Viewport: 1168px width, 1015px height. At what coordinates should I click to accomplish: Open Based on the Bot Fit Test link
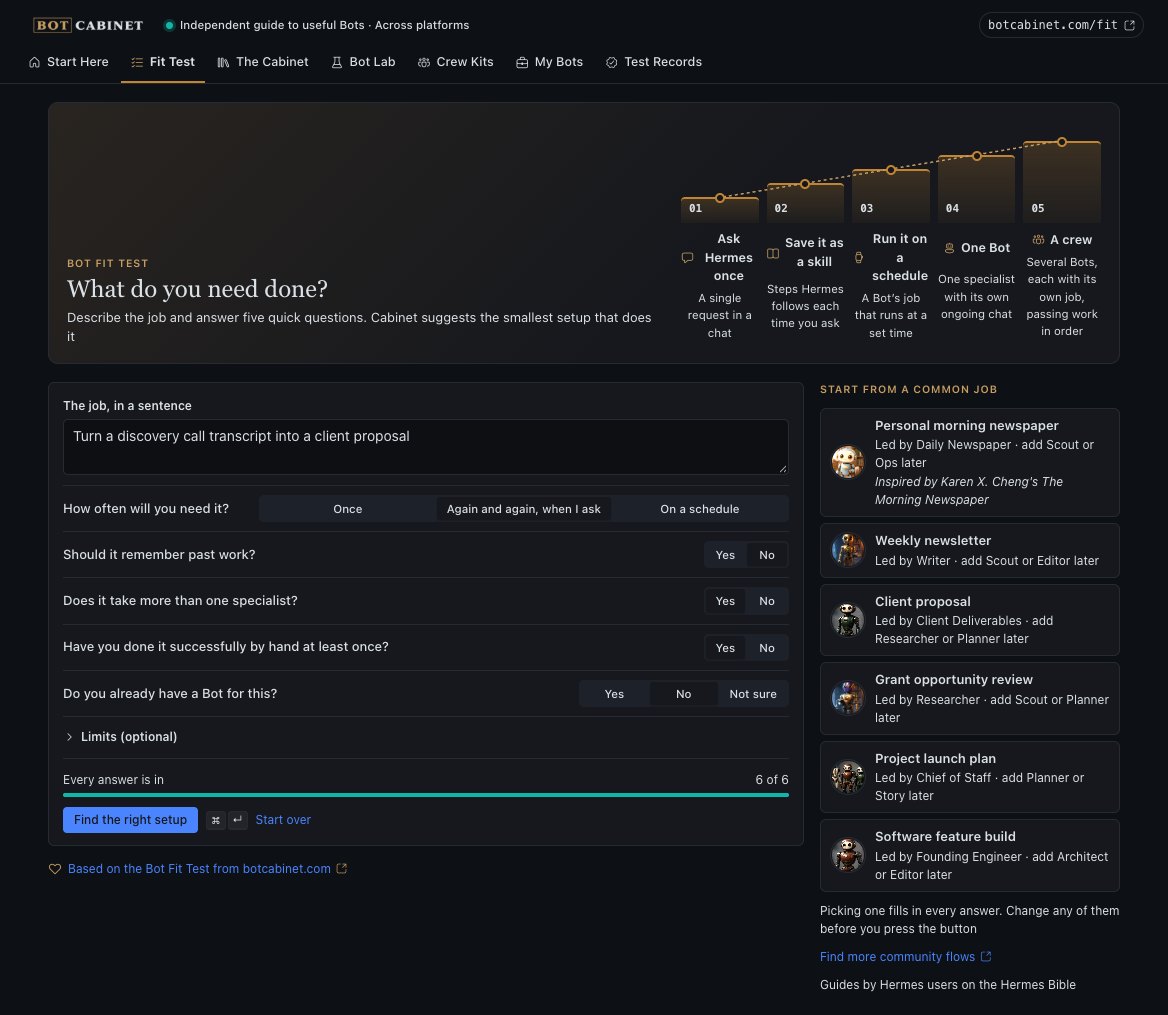[199, 869]
